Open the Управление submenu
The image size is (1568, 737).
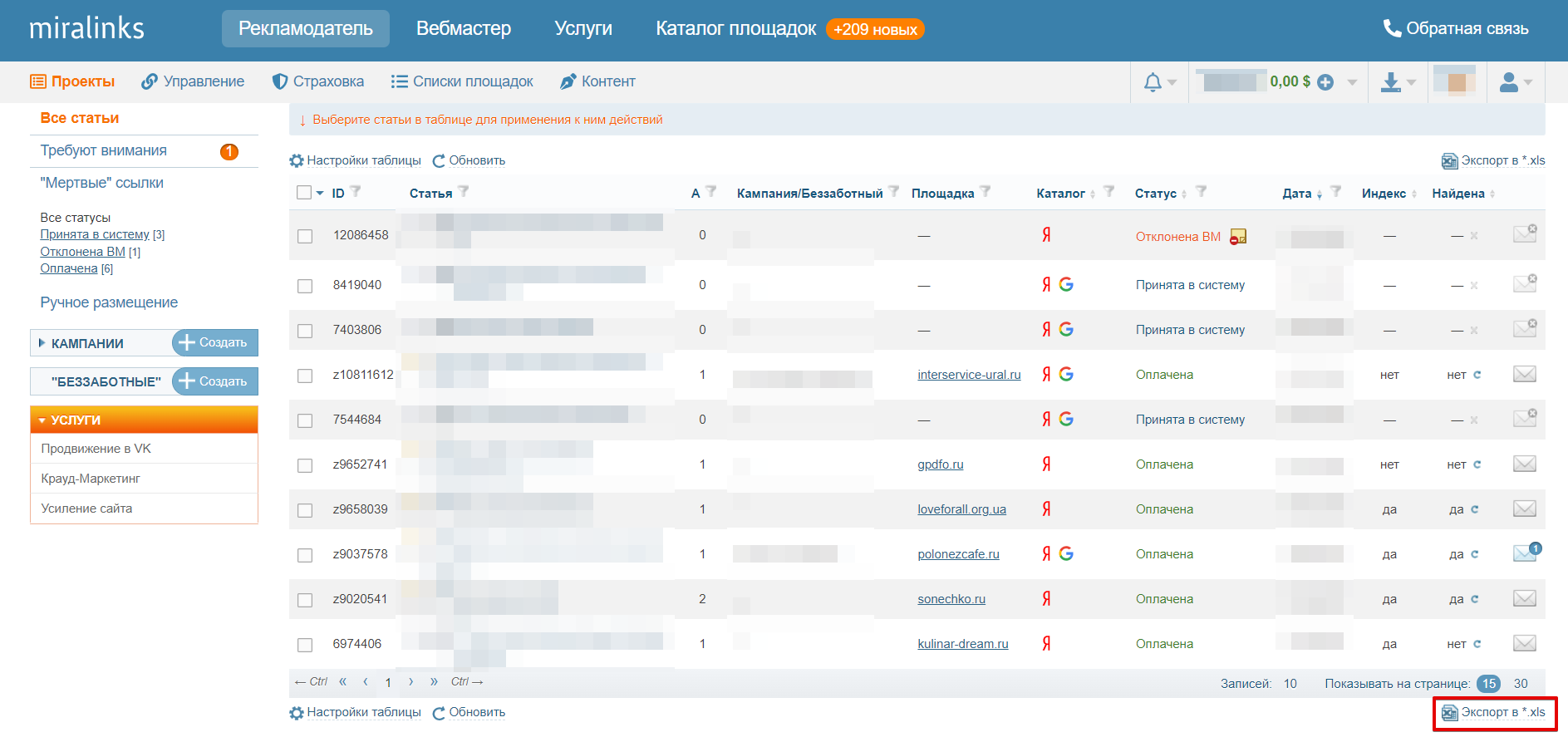[x=193, y=81]
